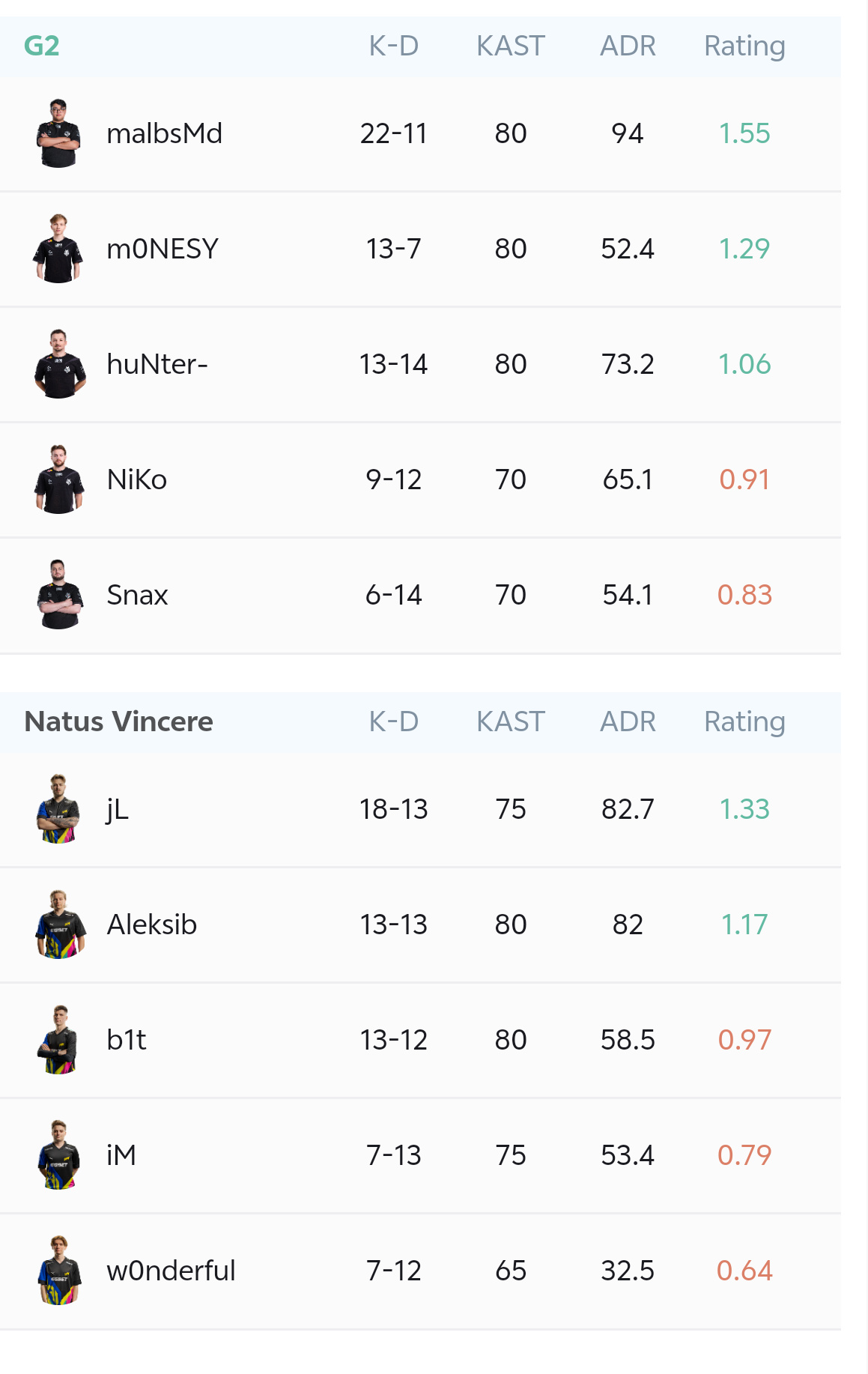Click jL's player avatar
The height and width of the screenshot is (1374, 868).
coord(58,809)
